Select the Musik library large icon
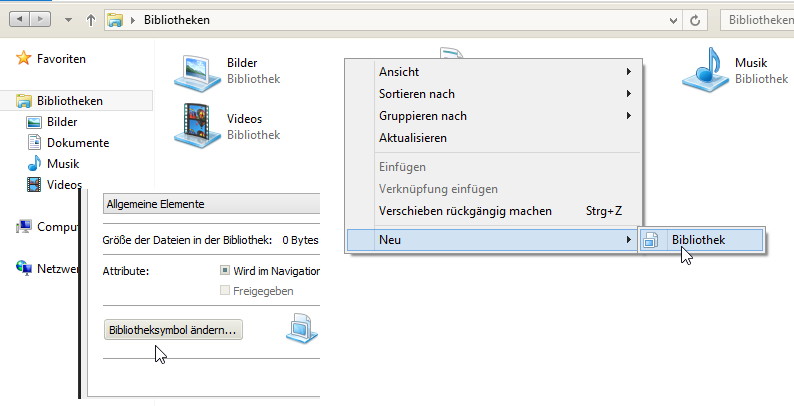Image resolution: width=794 pixels, height=406 pixels. click(x=705, y=69)
